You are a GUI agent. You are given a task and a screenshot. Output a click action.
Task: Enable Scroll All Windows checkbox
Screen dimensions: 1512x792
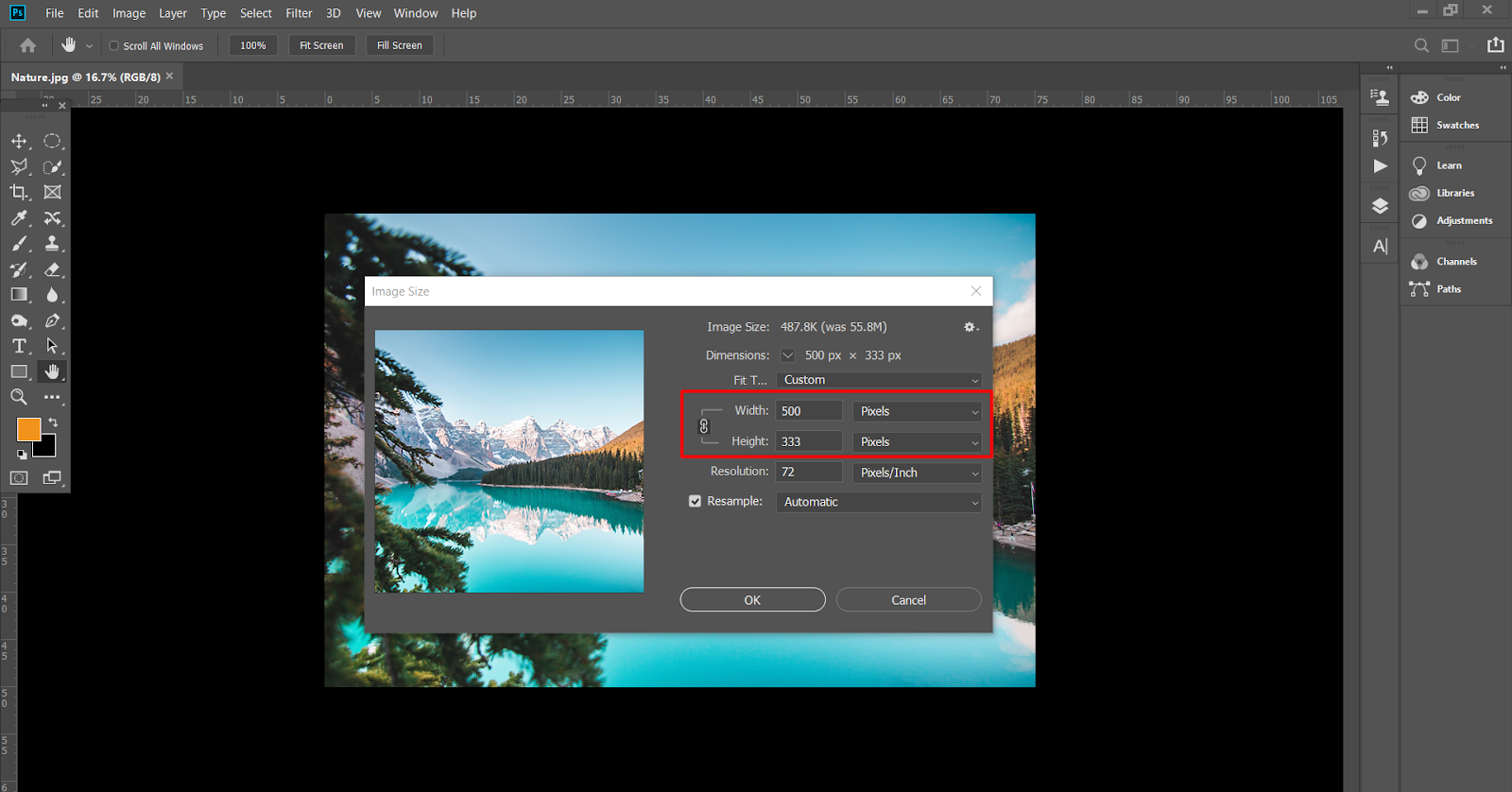pyautogui.click(x=114, y=45)
